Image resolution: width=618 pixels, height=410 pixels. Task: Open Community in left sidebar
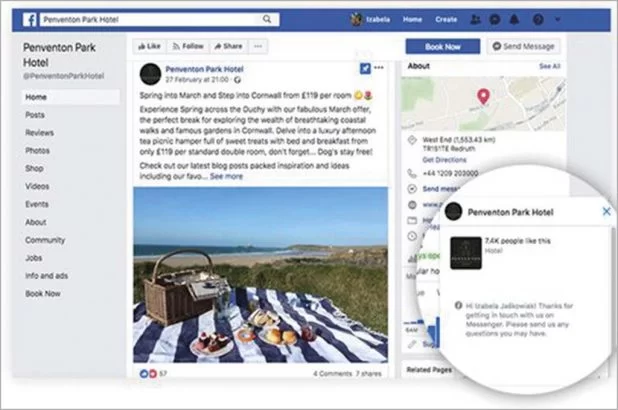tap(45, 240)
